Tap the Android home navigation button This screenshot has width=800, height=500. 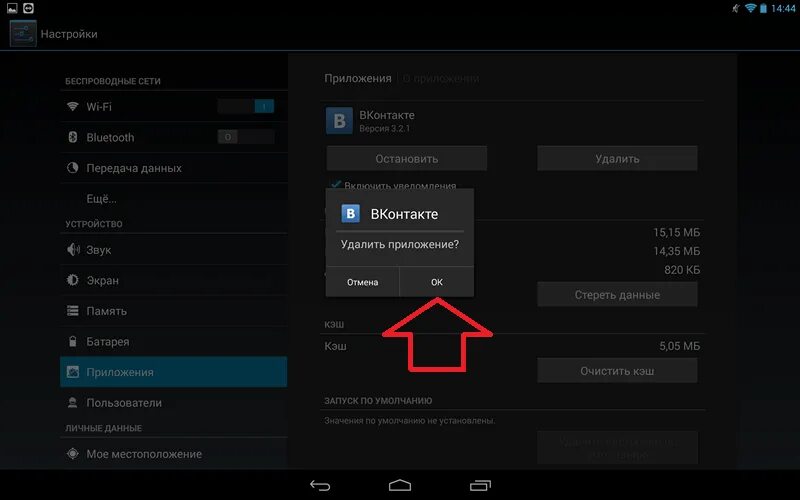pos(400,485)
